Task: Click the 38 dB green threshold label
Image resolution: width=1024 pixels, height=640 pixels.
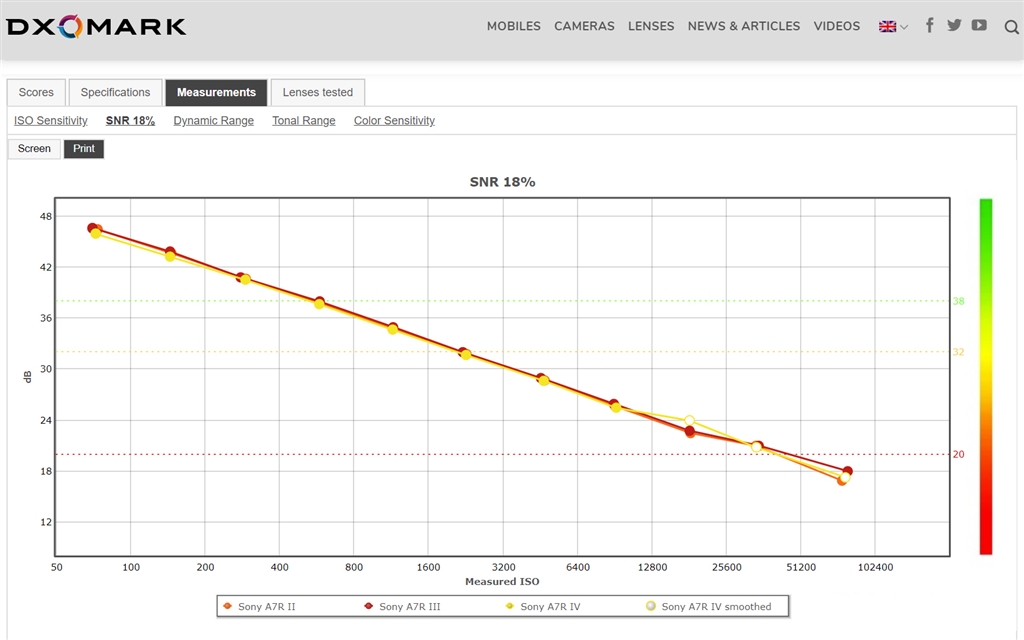Action: 958,301
